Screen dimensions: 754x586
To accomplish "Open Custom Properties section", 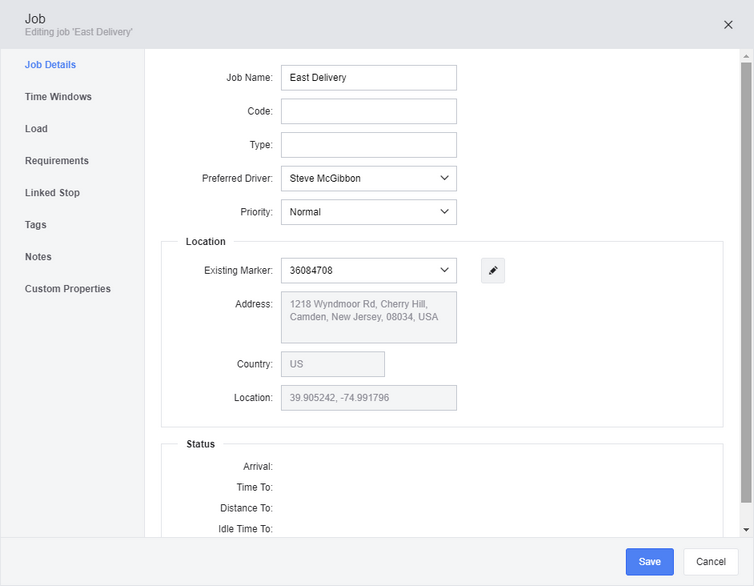I will [x=68, y=289].
